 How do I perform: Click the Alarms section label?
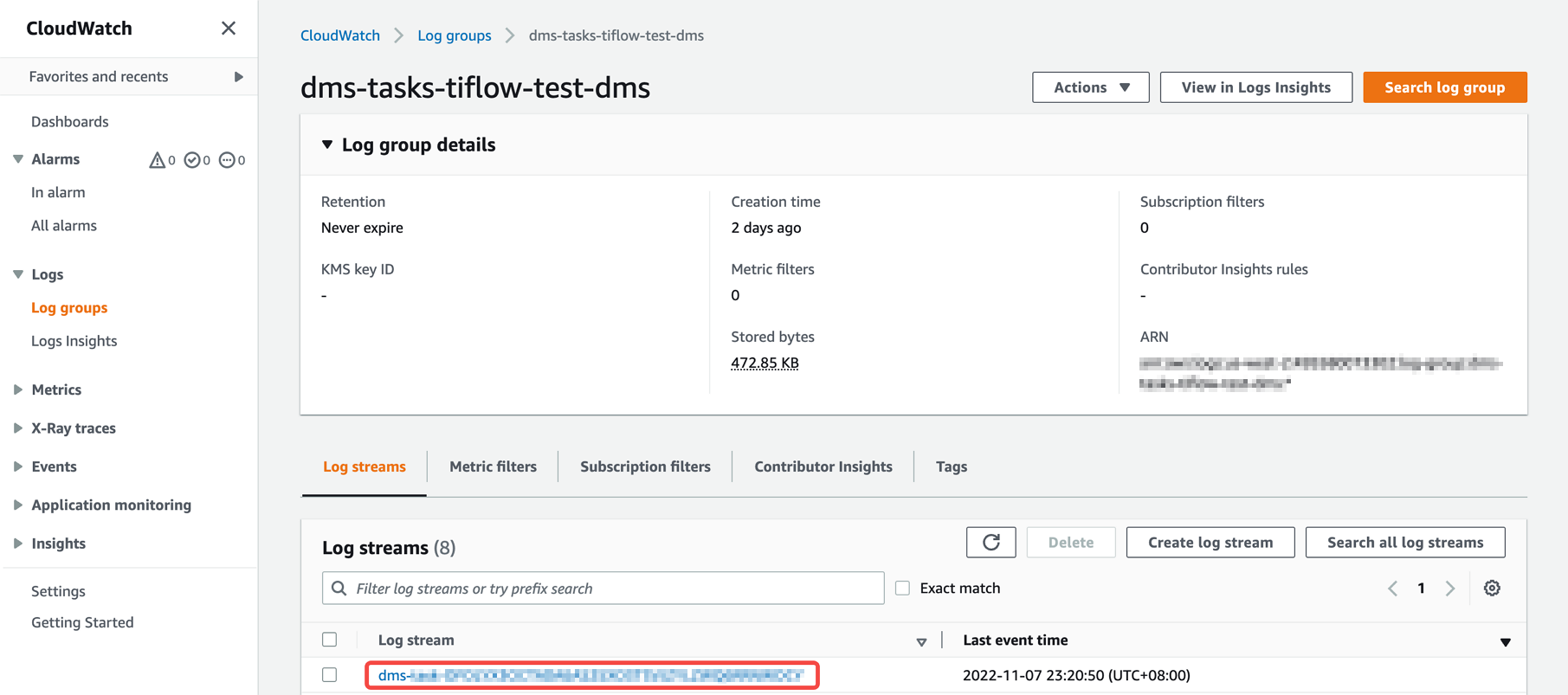tap(55, 159)
